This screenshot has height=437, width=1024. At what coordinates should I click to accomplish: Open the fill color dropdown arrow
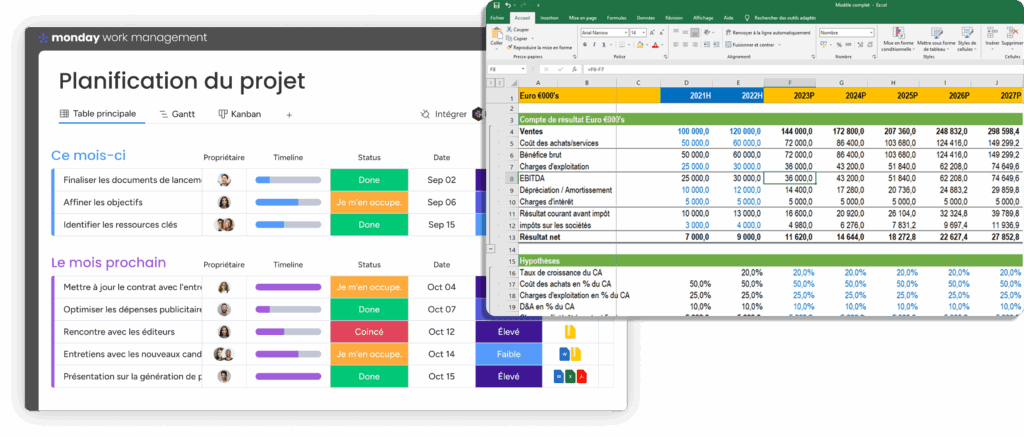pyautogui.click(x=647, y=45)
